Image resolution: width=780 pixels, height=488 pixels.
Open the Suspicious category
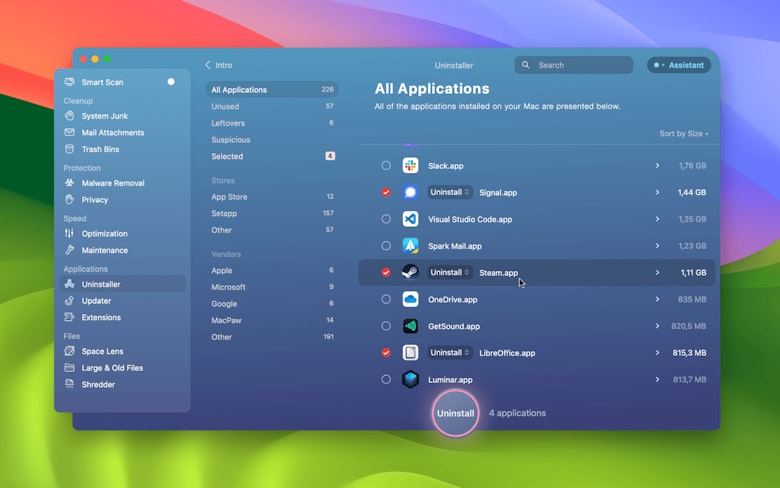coord(272,140)
